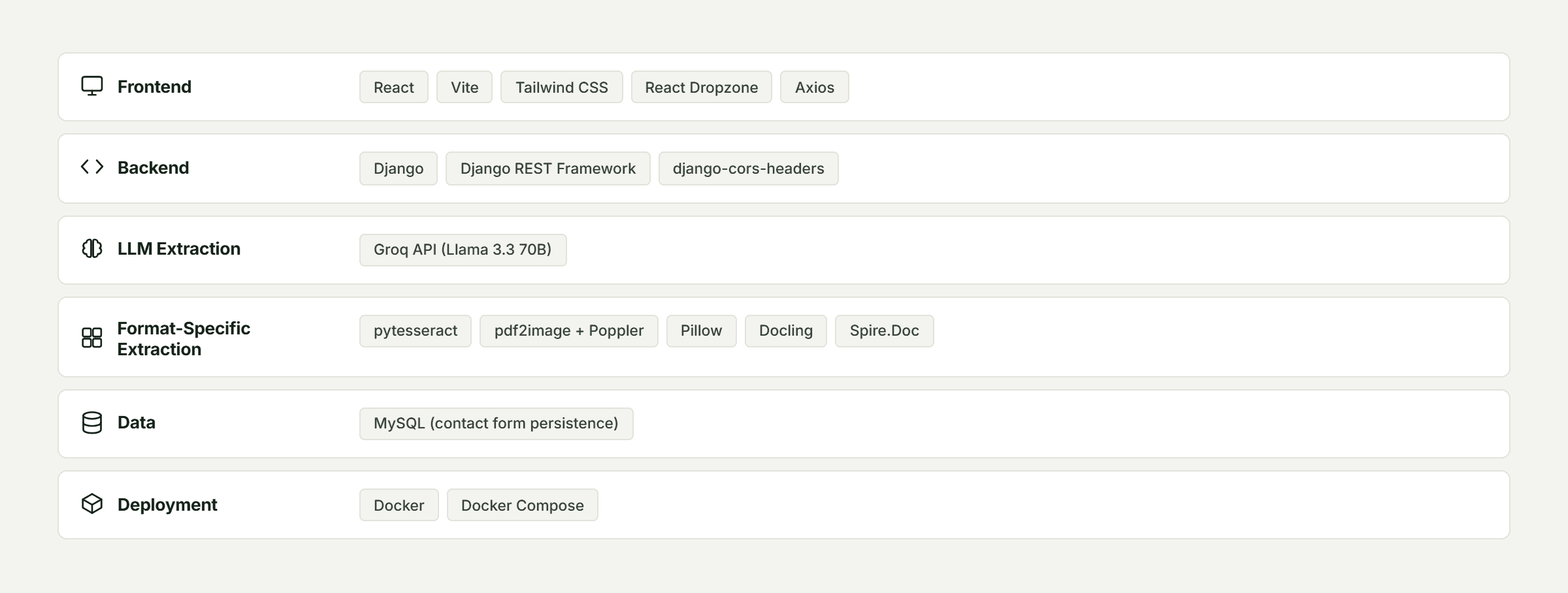Click the grid icon beside Format-Specific Extraction
The width and height of the screenshot is (1568, 593).
click(x=92, y=338)
